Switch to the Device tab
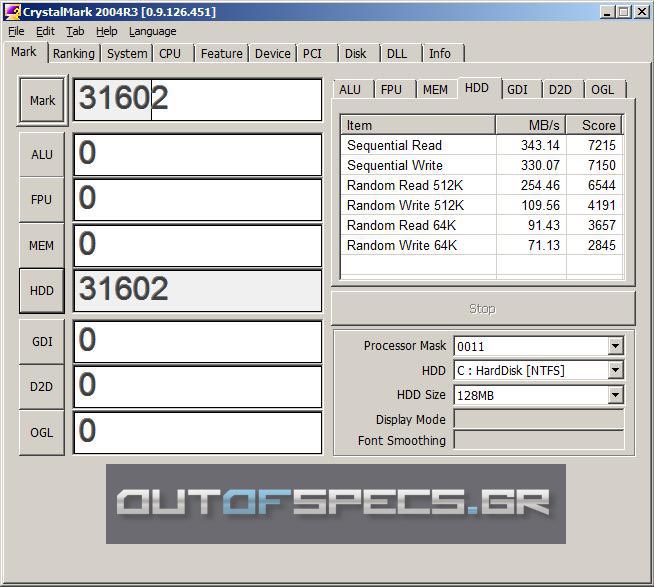654x587 pixels. [272, 53]
